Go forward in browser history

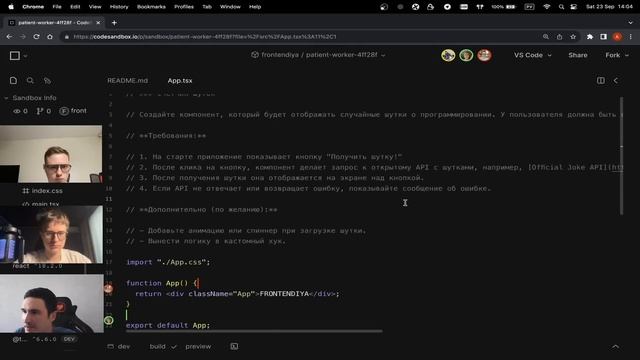click(x=23, y=37)
